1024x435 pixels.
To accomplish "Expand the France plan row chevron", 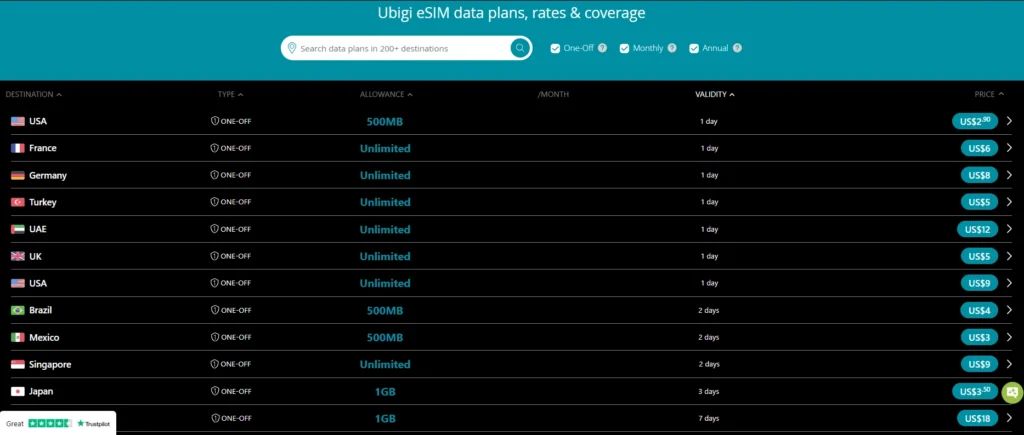I will (1009, 148).
